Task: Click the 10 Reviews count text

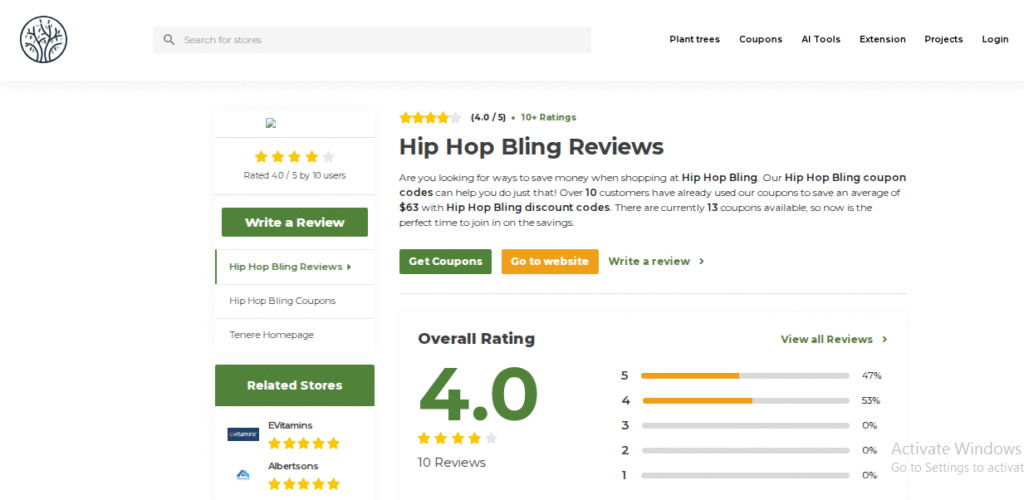Action: click(452, 462)
